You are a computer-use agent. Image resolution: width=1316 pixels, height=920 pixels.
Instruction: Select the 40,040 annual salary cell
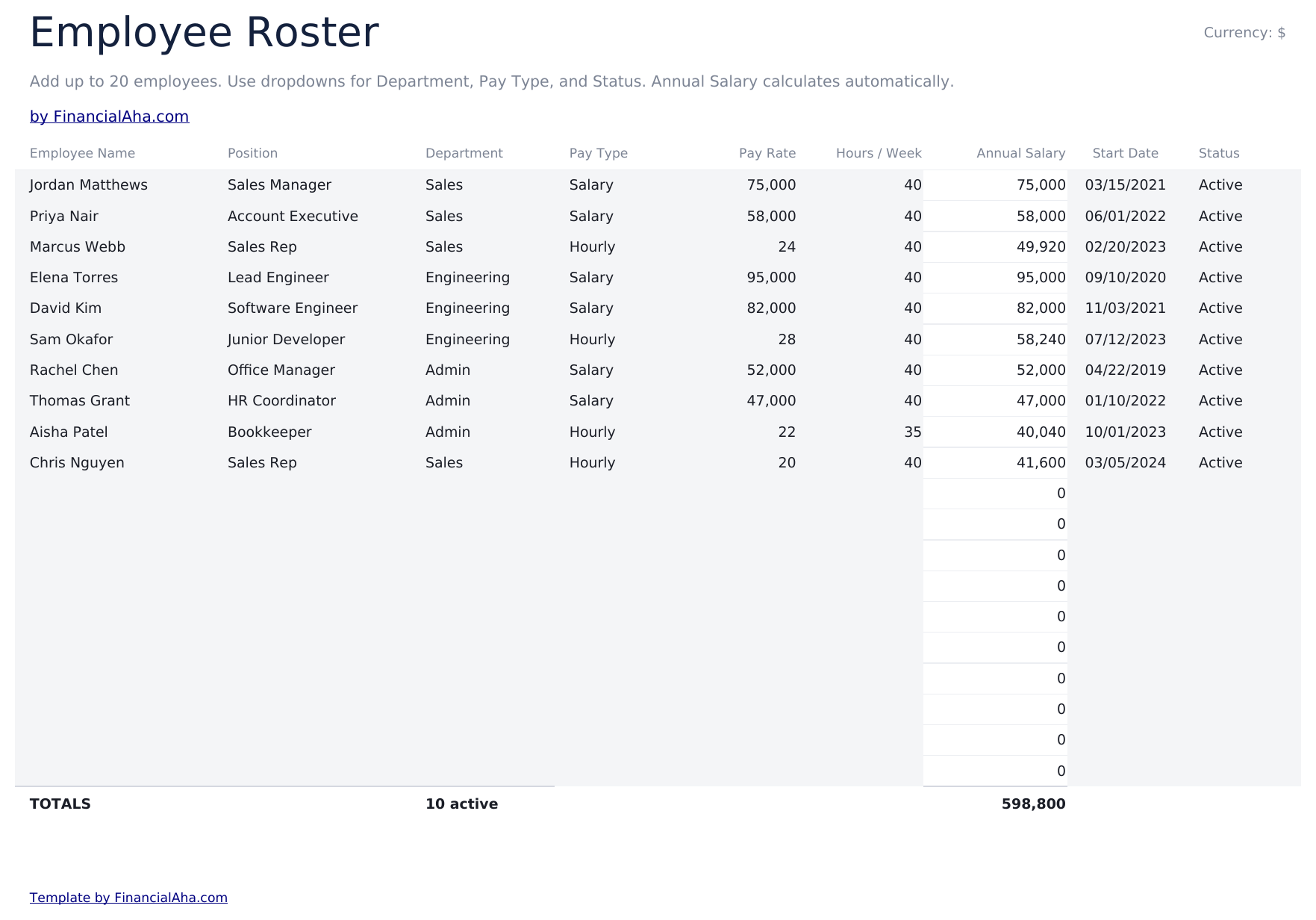tap(995, 432)
